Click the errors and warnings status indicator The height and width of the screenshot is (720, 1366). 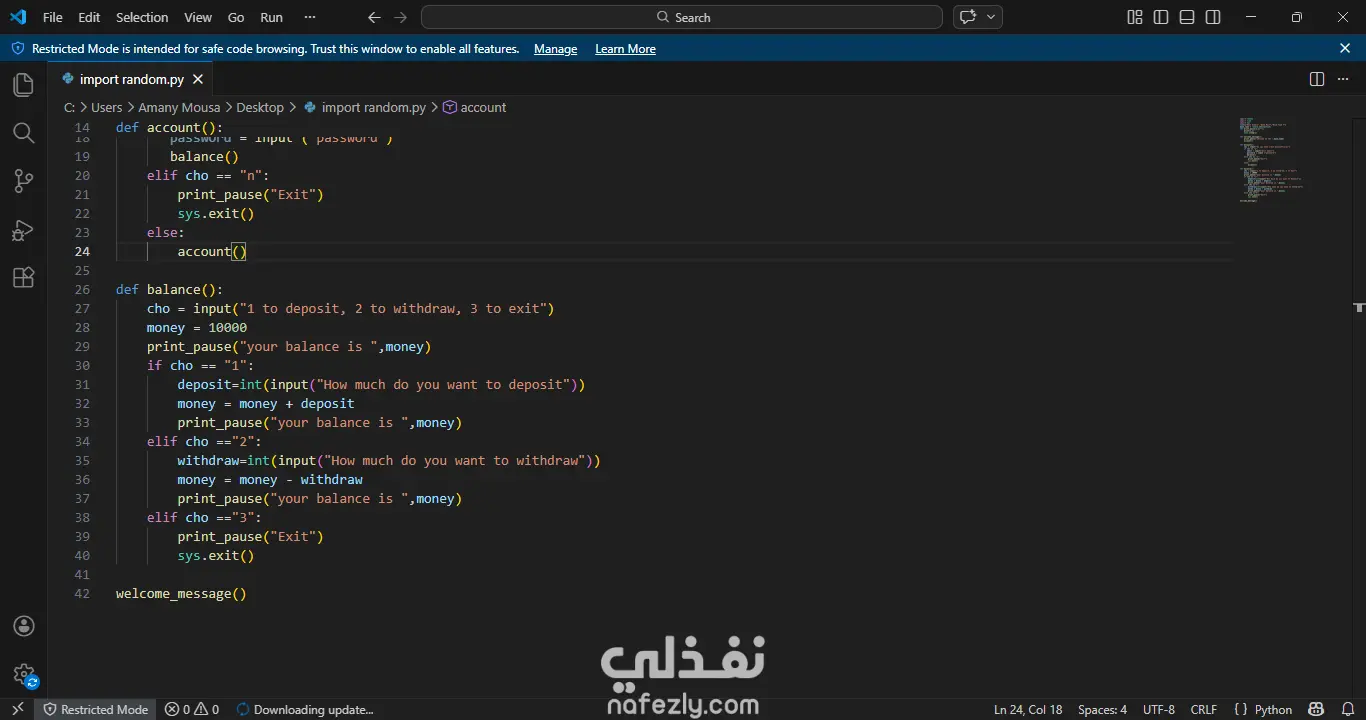[x=192, y=709]
